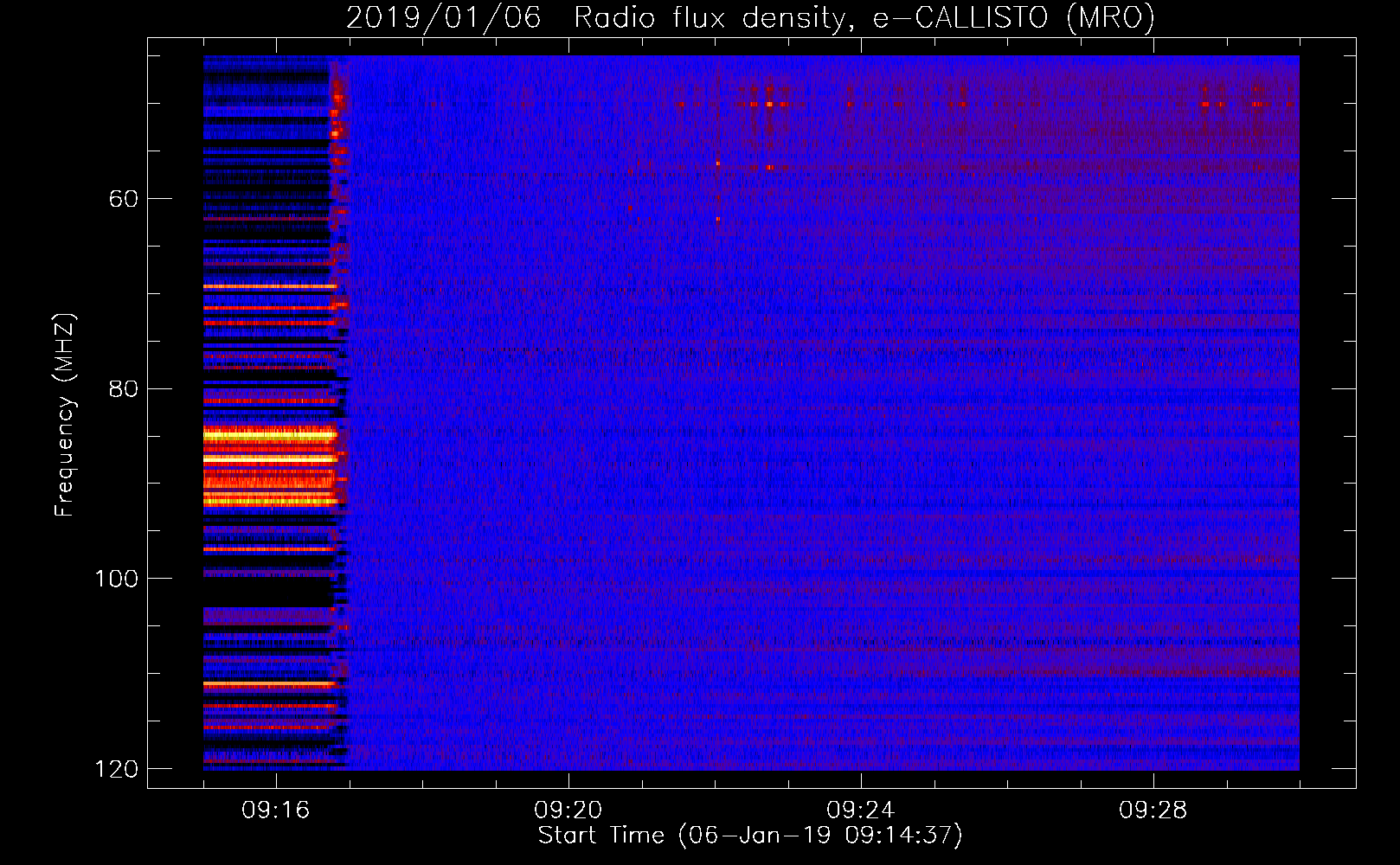Click the '100' frequency tick label
Screen dimensions: 1400x865
coord(116,579)
